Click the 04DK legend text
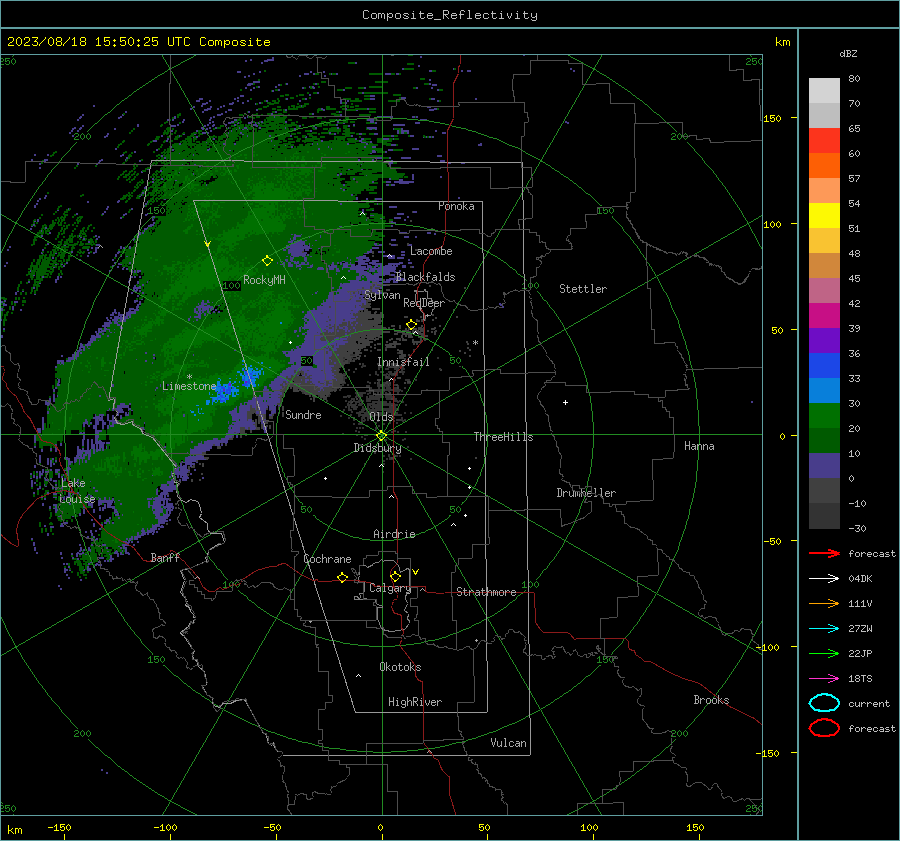900x841 pixels. 860,578
